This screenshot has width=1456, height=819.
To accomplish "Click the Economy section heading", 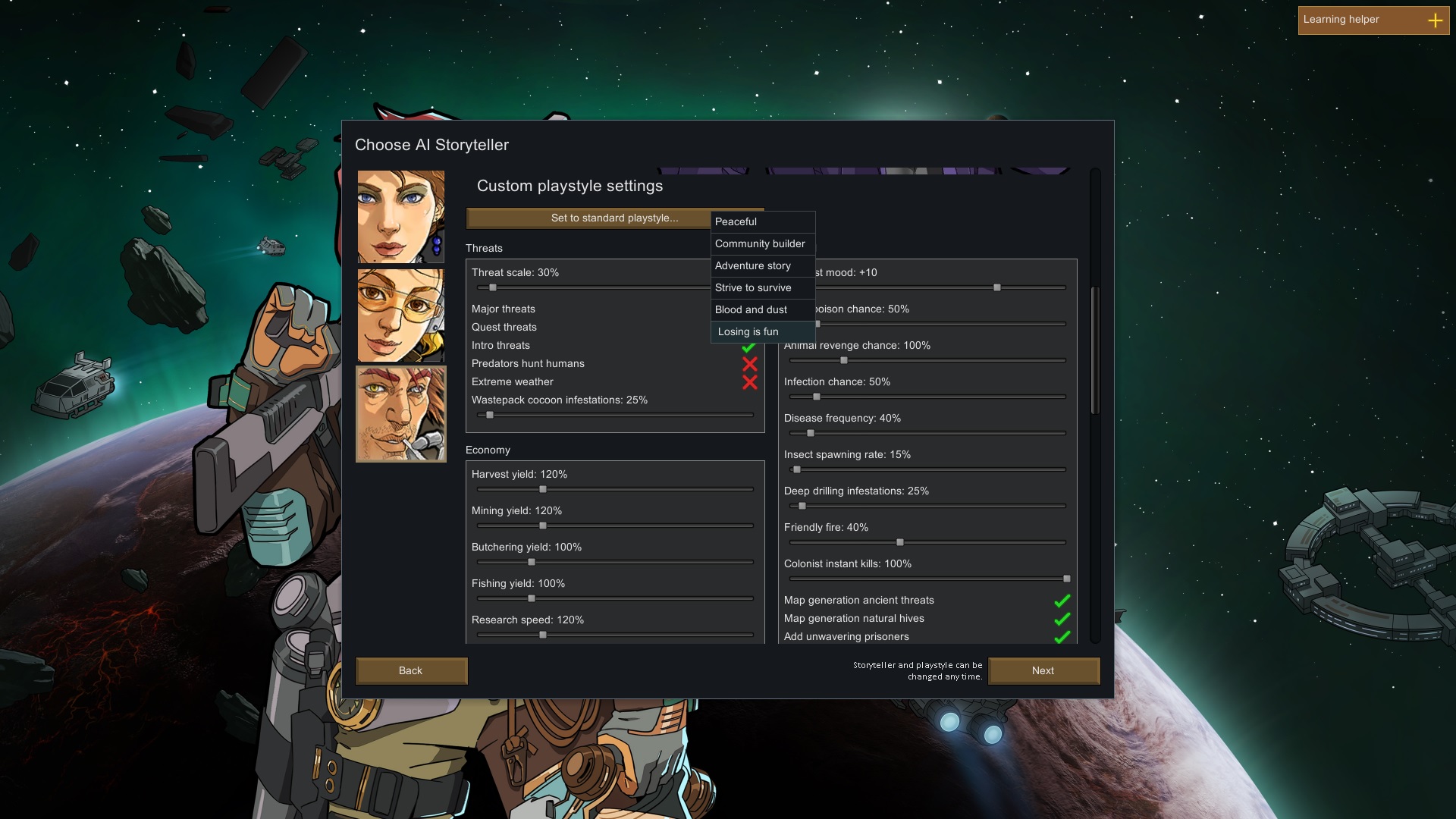I will [488, 450].
